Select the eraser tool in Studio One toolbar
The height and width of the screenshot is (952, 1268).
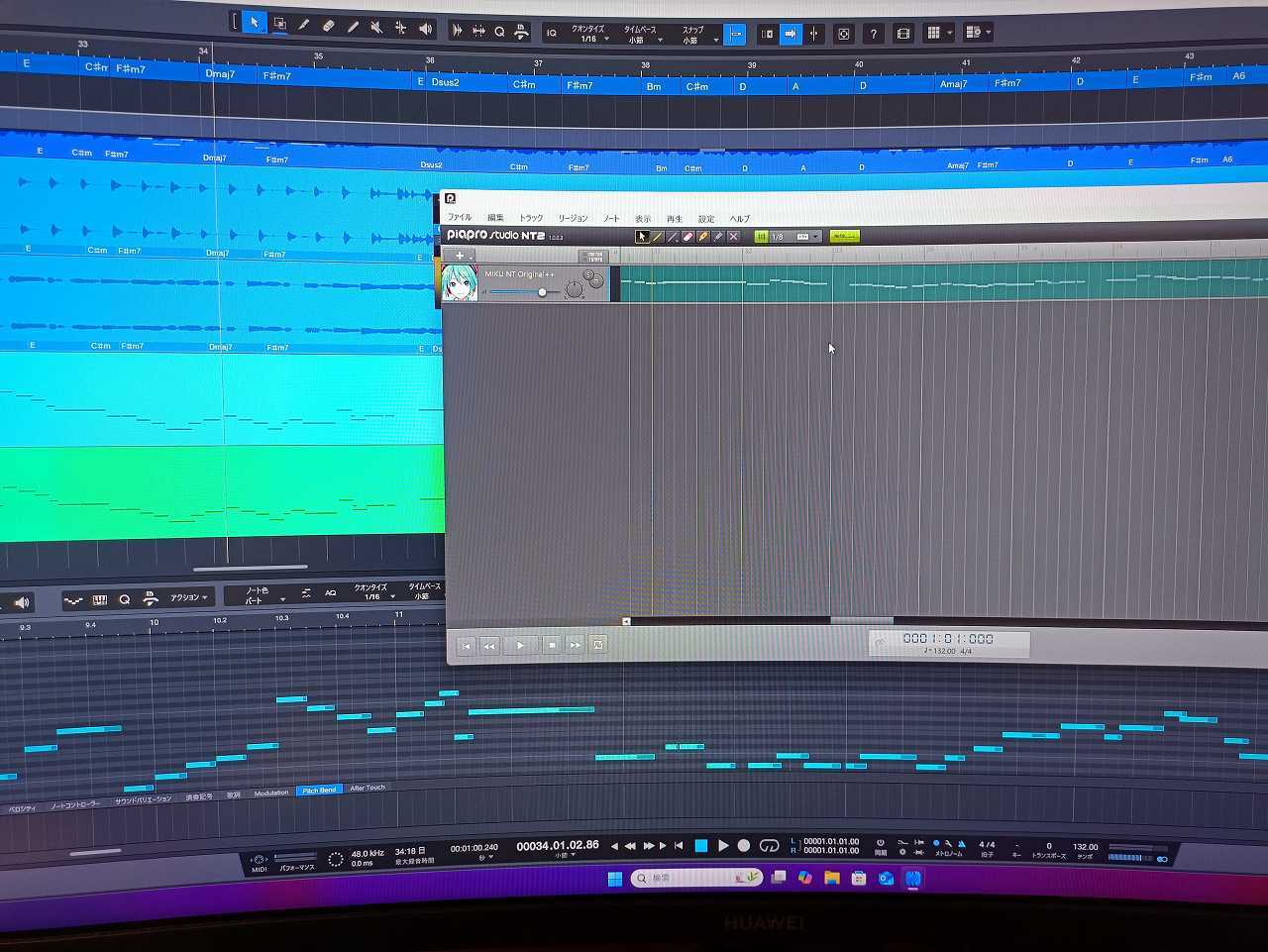328,26
